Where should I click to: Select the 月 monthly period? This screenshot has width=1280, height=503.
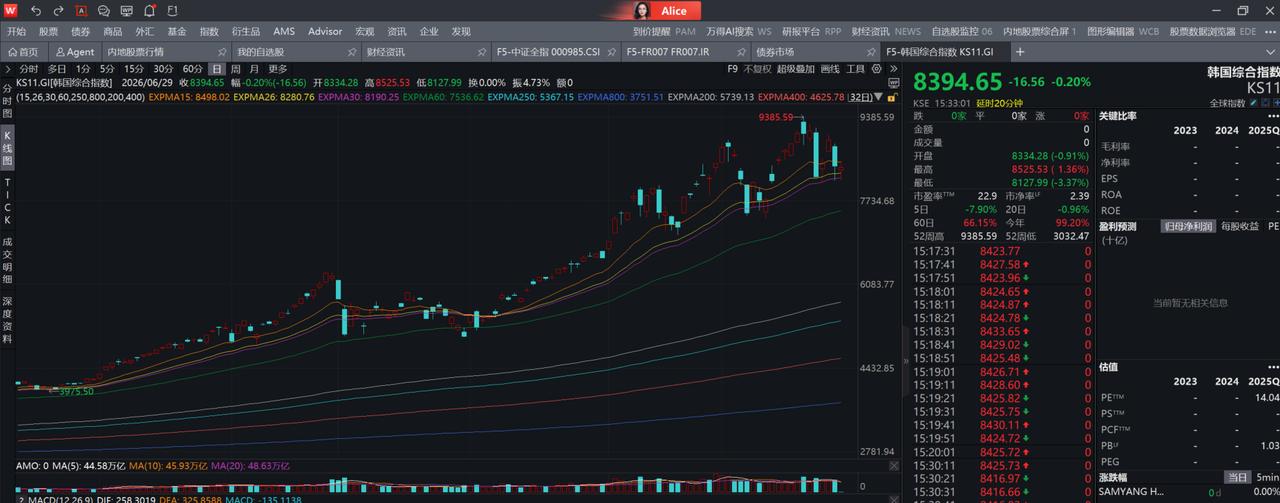(x=254, y=69)
